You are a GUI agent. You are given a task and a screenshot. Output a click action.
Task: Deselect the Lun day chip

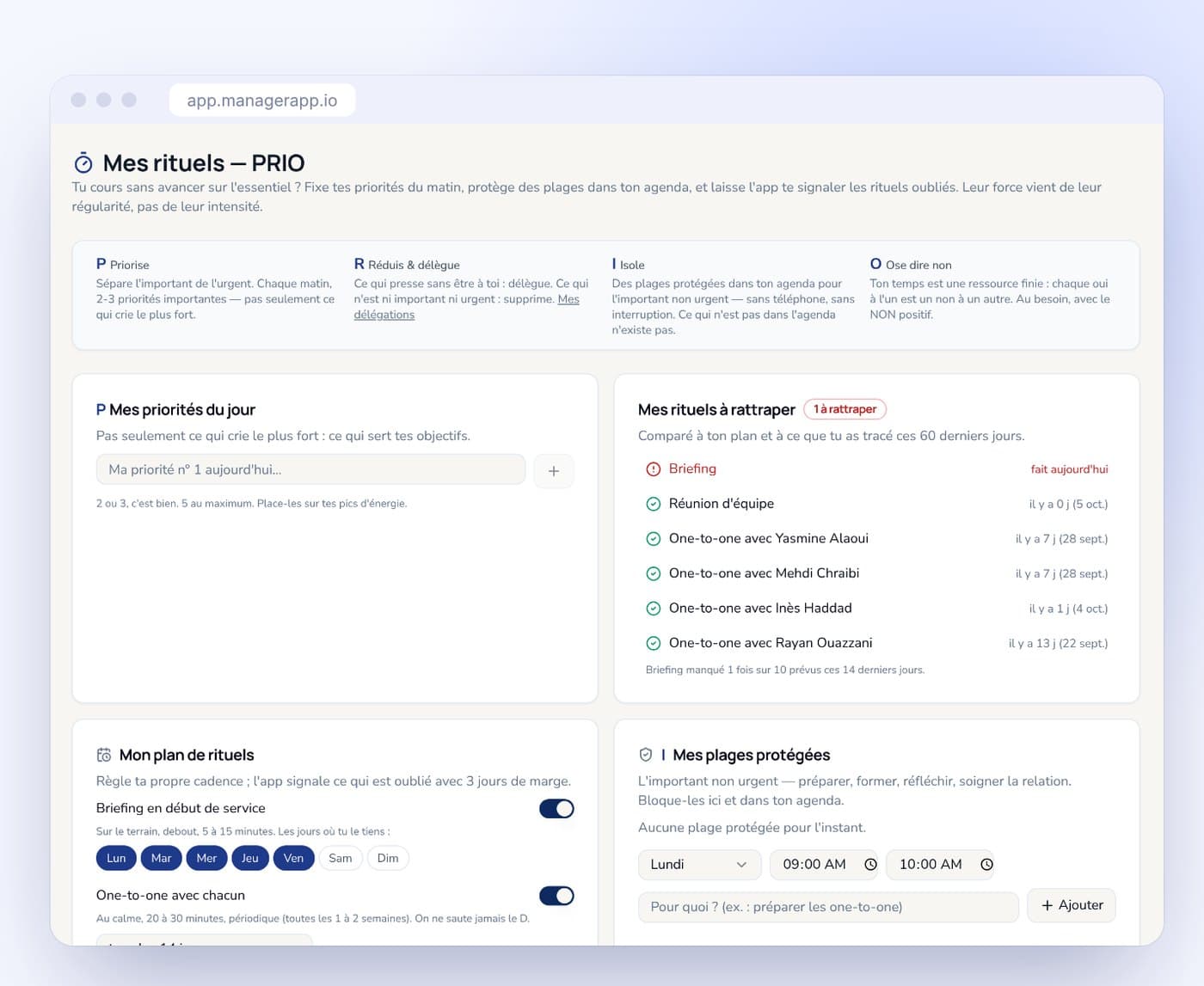(116, 858)
